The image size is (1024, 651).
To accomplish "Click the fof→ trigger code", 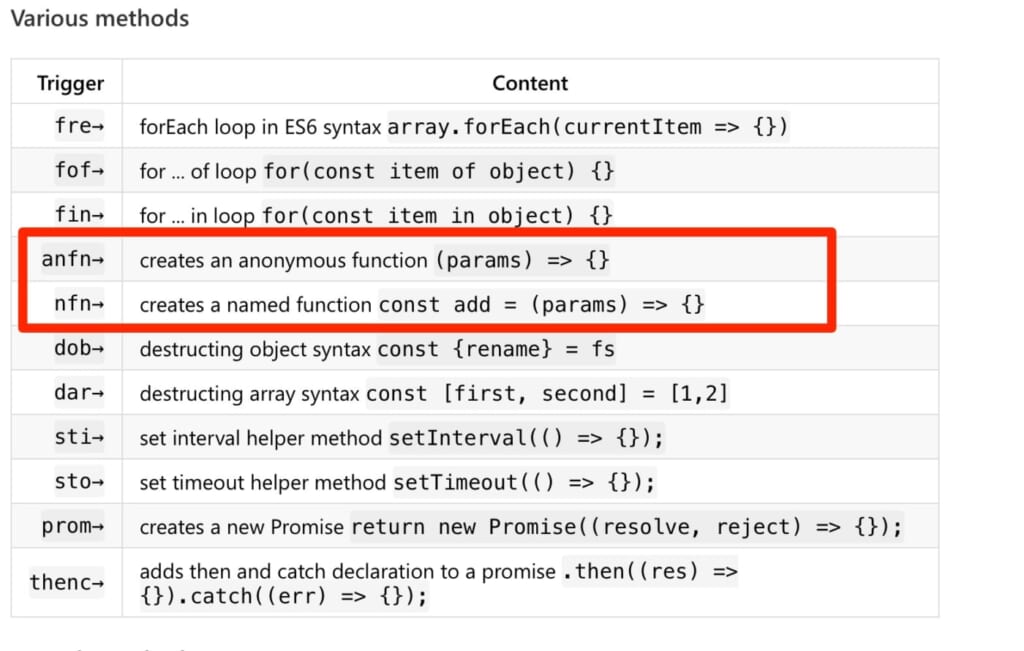I will click(x=79, y=170).
